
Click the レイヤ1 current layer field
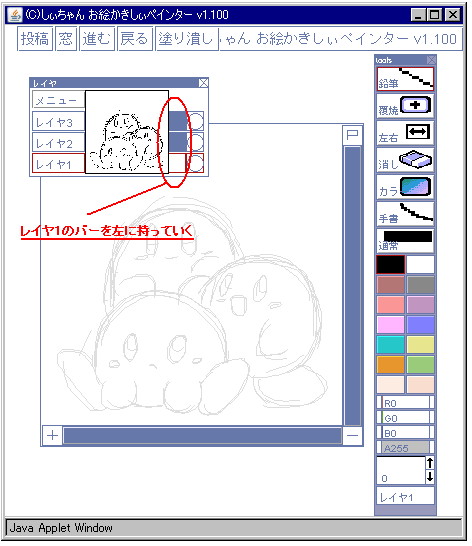[x=405, y=496]
